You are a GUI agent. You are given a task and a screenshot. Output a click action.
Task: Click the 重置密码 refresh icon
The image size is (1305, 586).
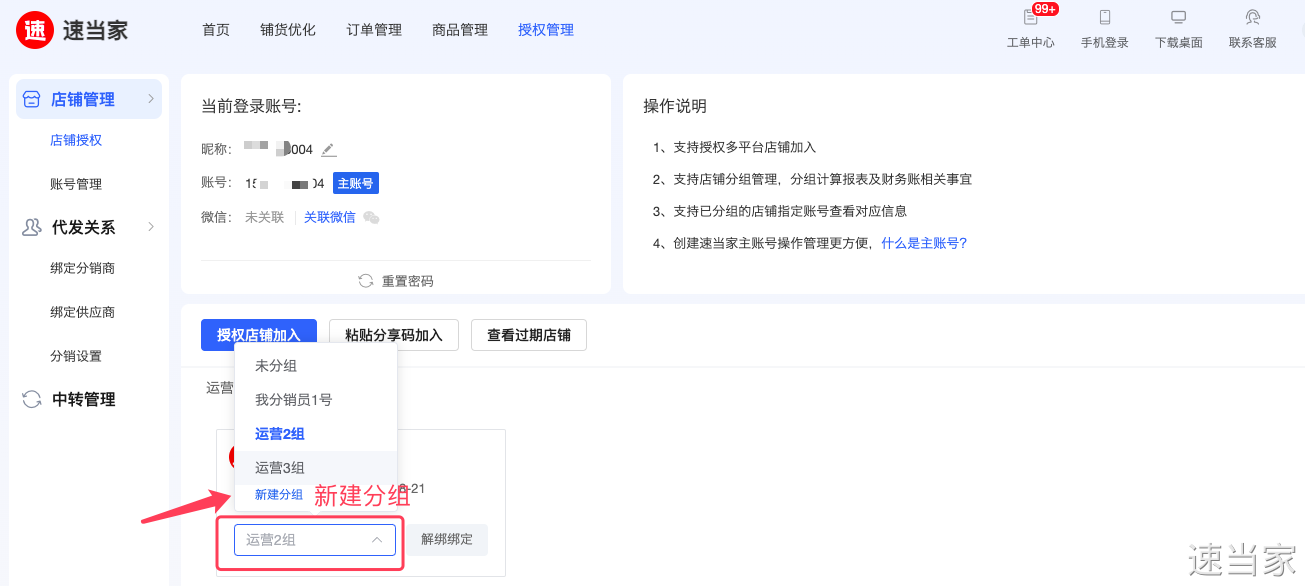pos(366,281)
